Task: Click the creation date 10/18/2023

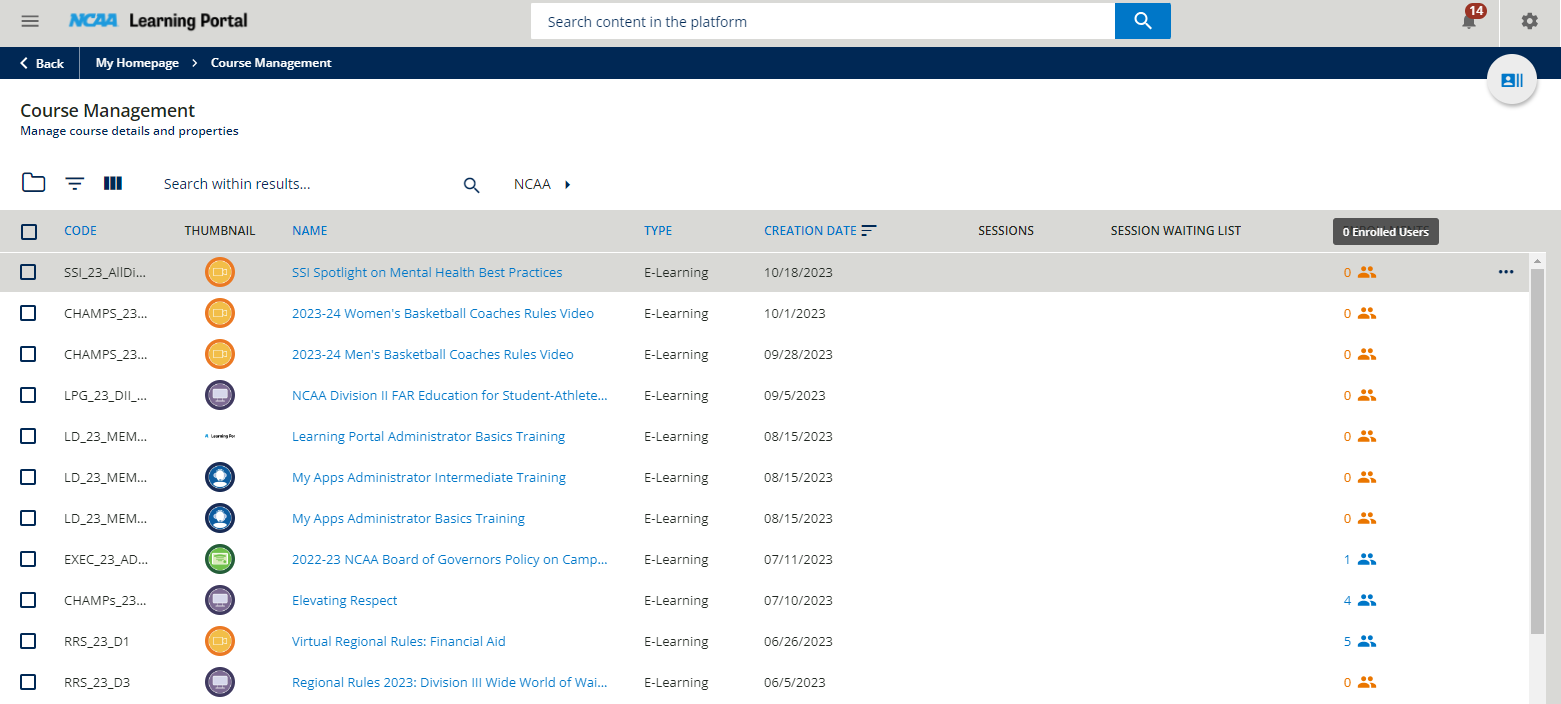Action: [798, 272]
